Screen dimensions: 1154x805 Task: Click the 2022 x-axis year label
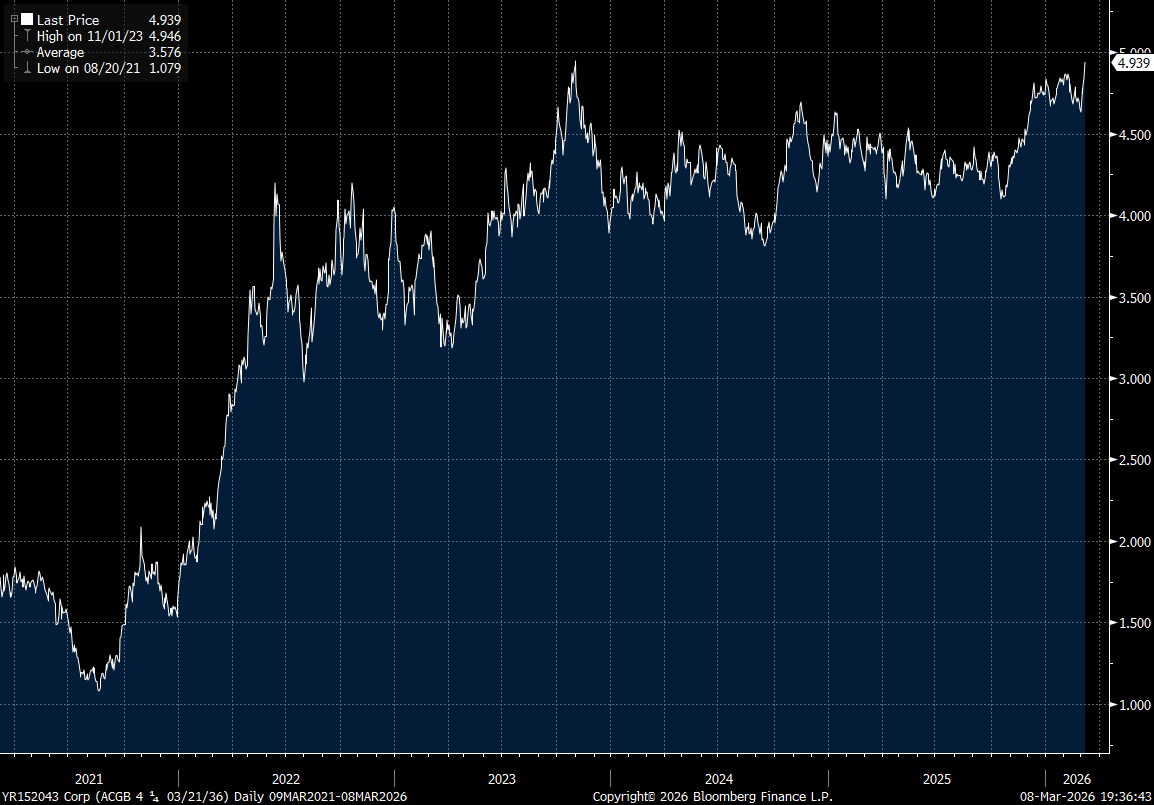286,779
